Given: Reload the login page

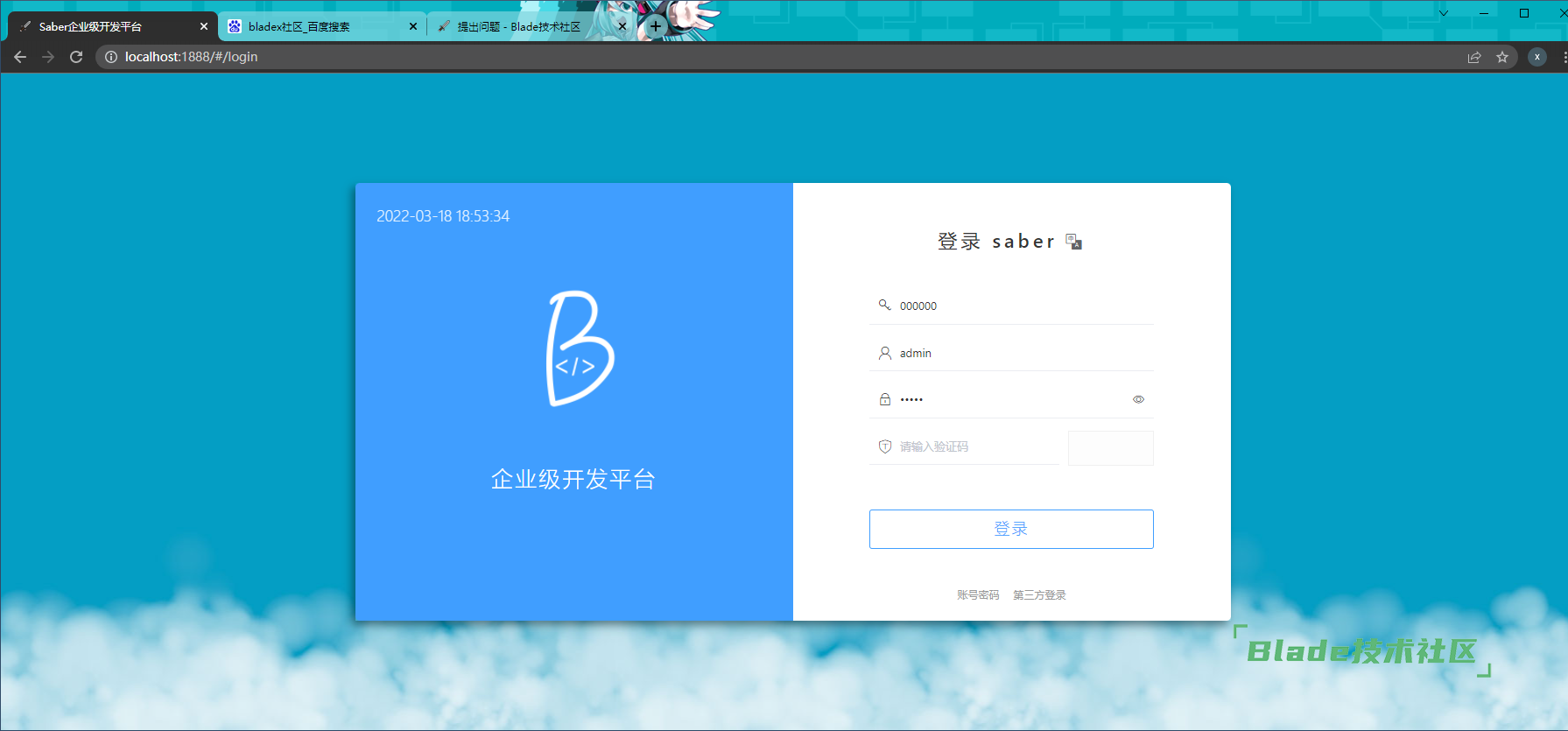Looking at the screenshot, I should pos(76,57).
